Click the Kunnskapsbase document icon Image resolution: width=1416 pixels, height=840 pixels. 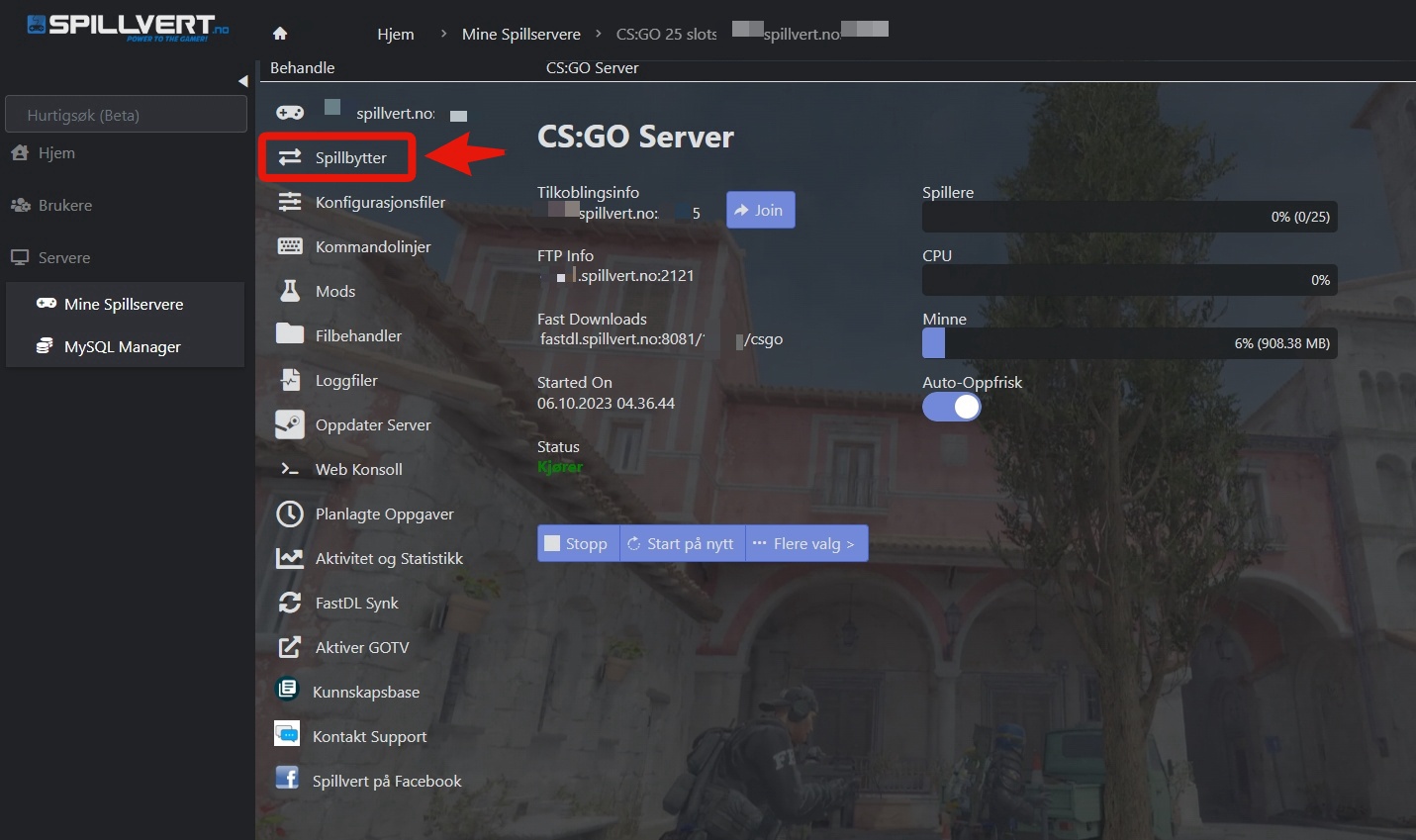coord(287,689)
